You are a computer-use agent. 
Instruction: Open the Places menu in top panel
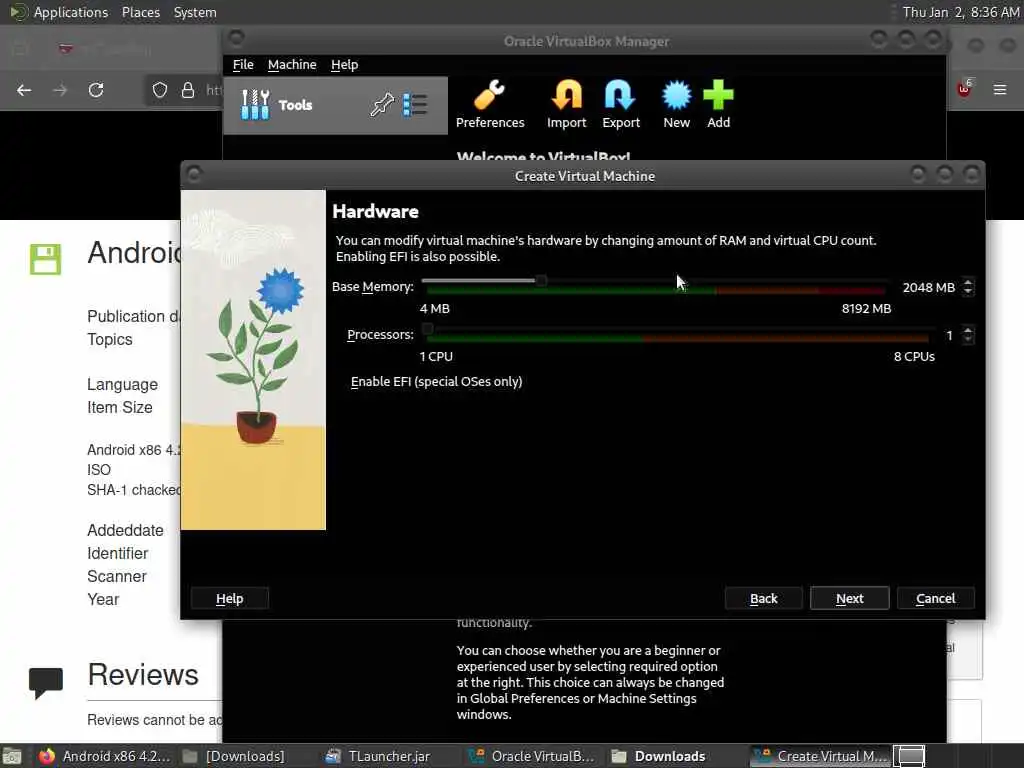(141, 12)
